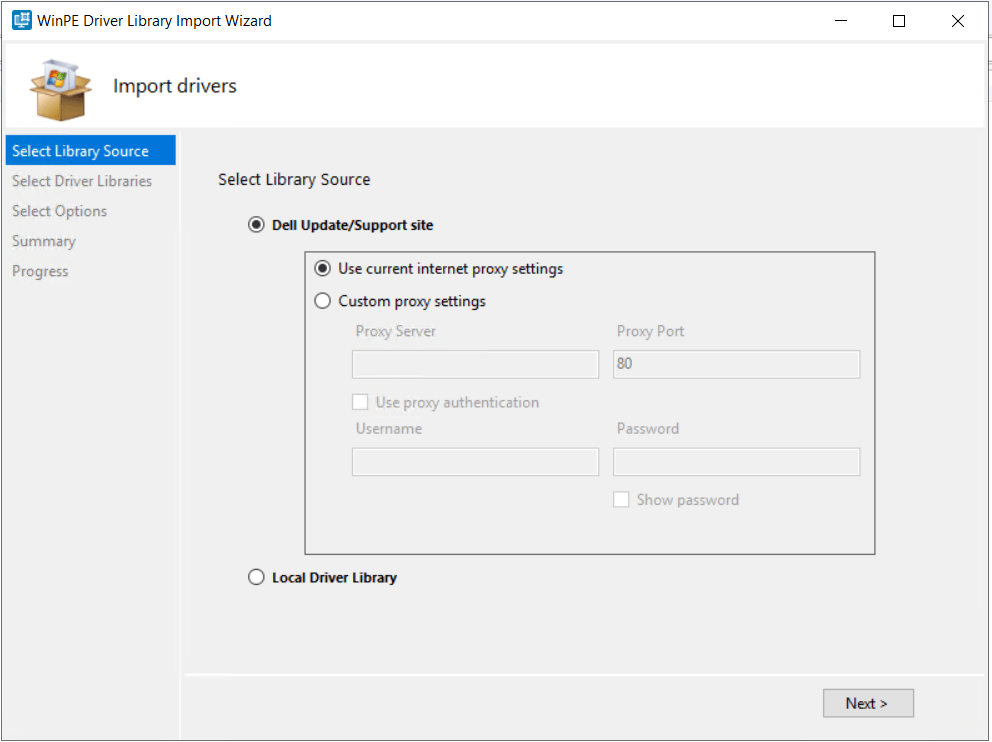This screenshot has height=742, width=992.
Task: Close the WinPE Driver Library wizard
Action: (959, 20)
